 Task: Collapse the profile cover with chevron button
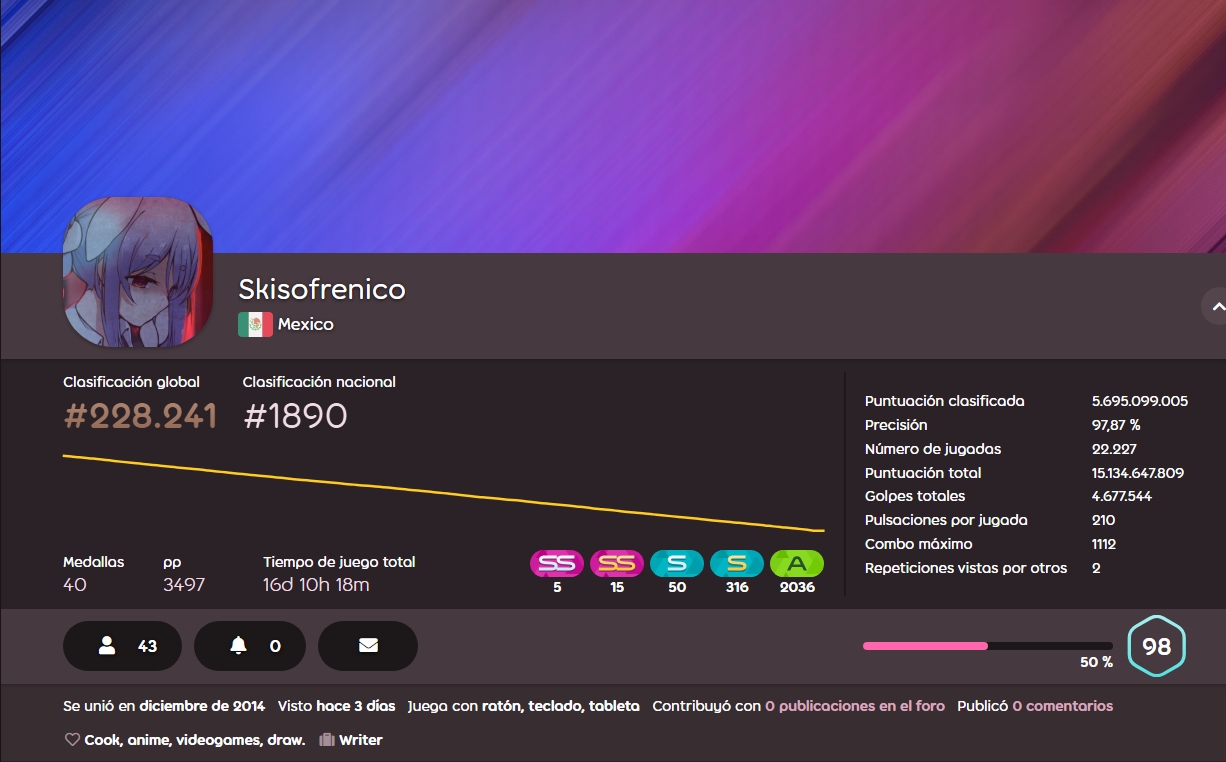[1216, 307]
